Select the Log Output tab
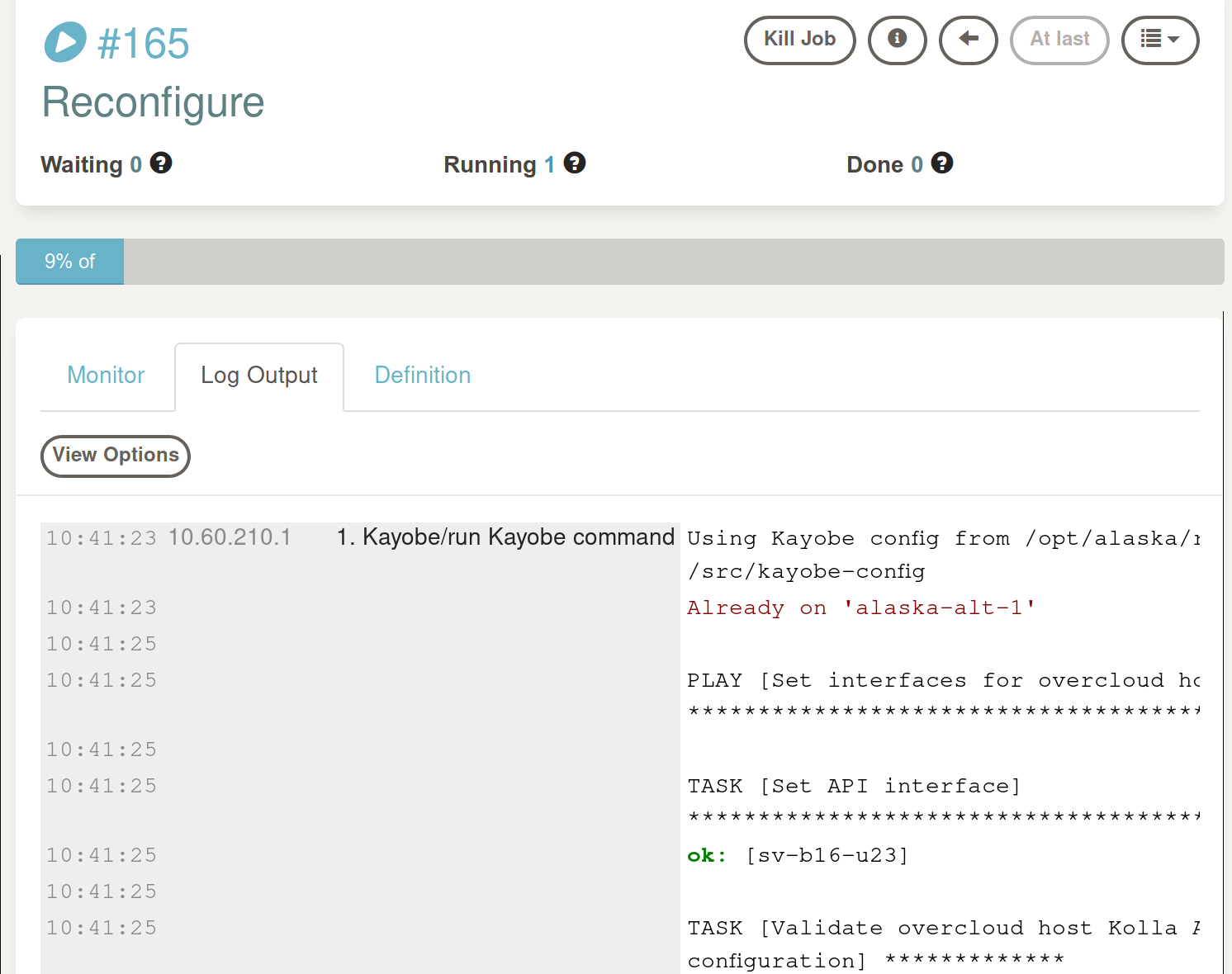This screenshot has width=1232, height=974. (259, 376)
